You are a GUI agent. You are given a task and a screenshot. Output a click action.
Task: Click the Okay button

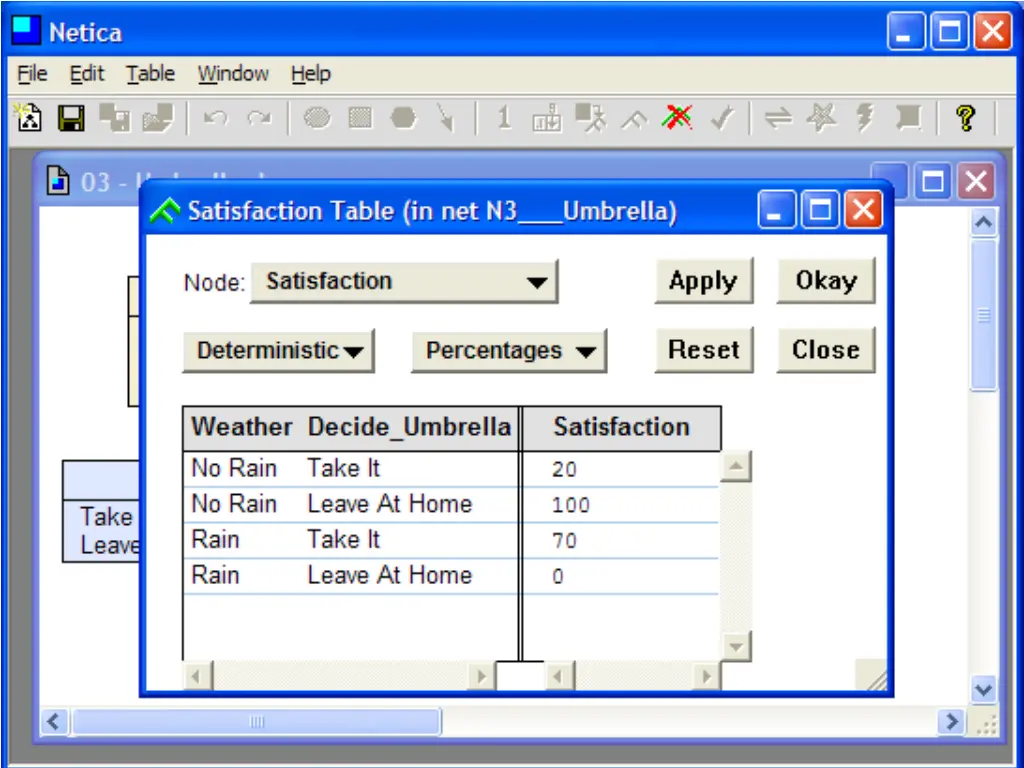pos(825,281)
